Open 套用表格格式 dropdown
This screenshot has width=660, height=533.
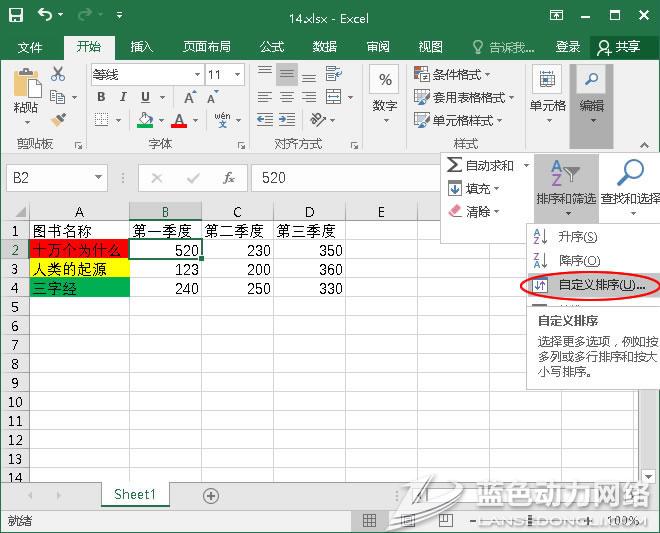tap(464, 98)
